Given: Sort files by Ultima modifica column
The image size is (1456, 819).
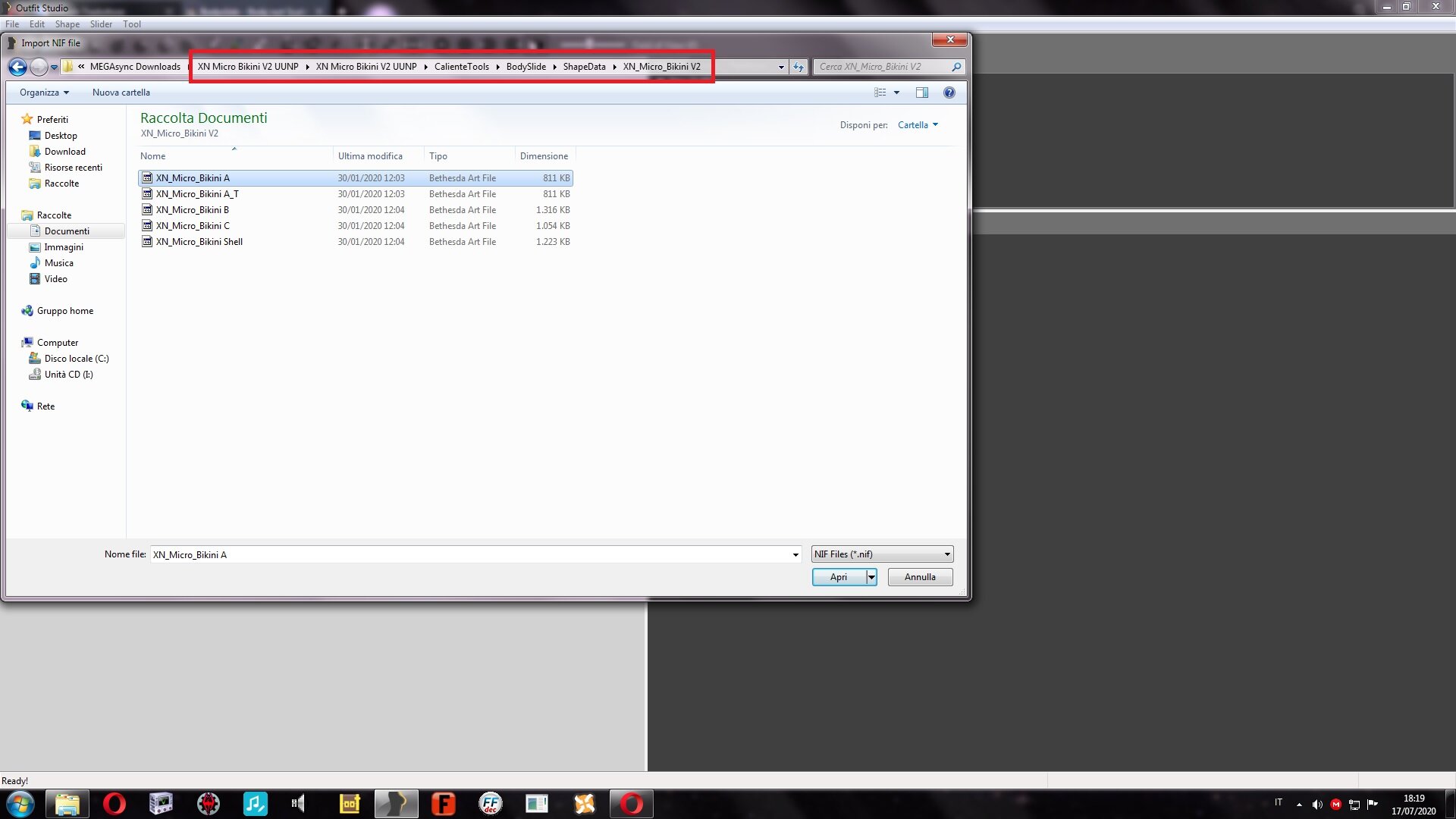Looking at the screenshot, I should pos(378,156).
